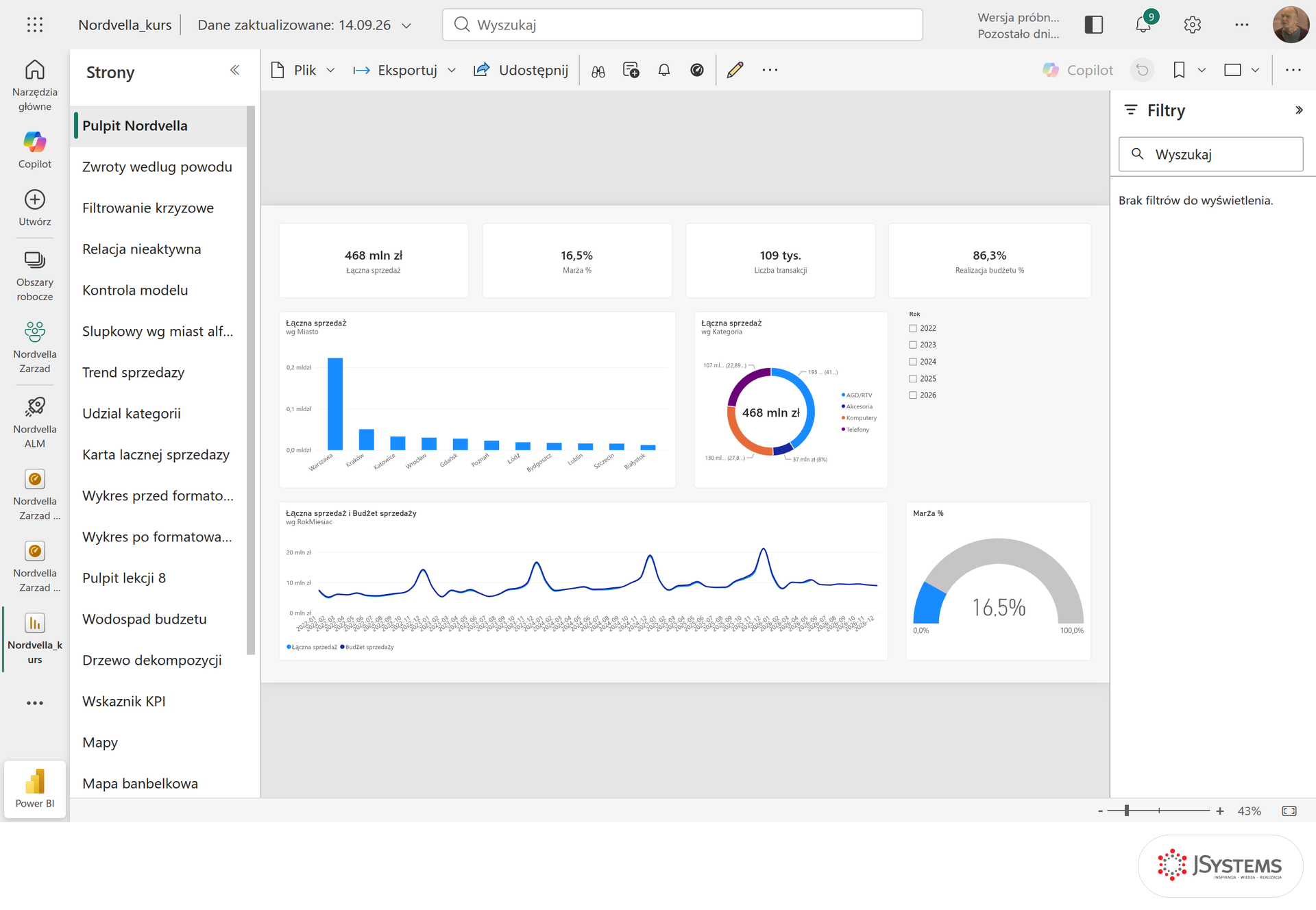Open the app launcher grid icon
Viewport: 1316px width, 910px height.
coord(35,25)
